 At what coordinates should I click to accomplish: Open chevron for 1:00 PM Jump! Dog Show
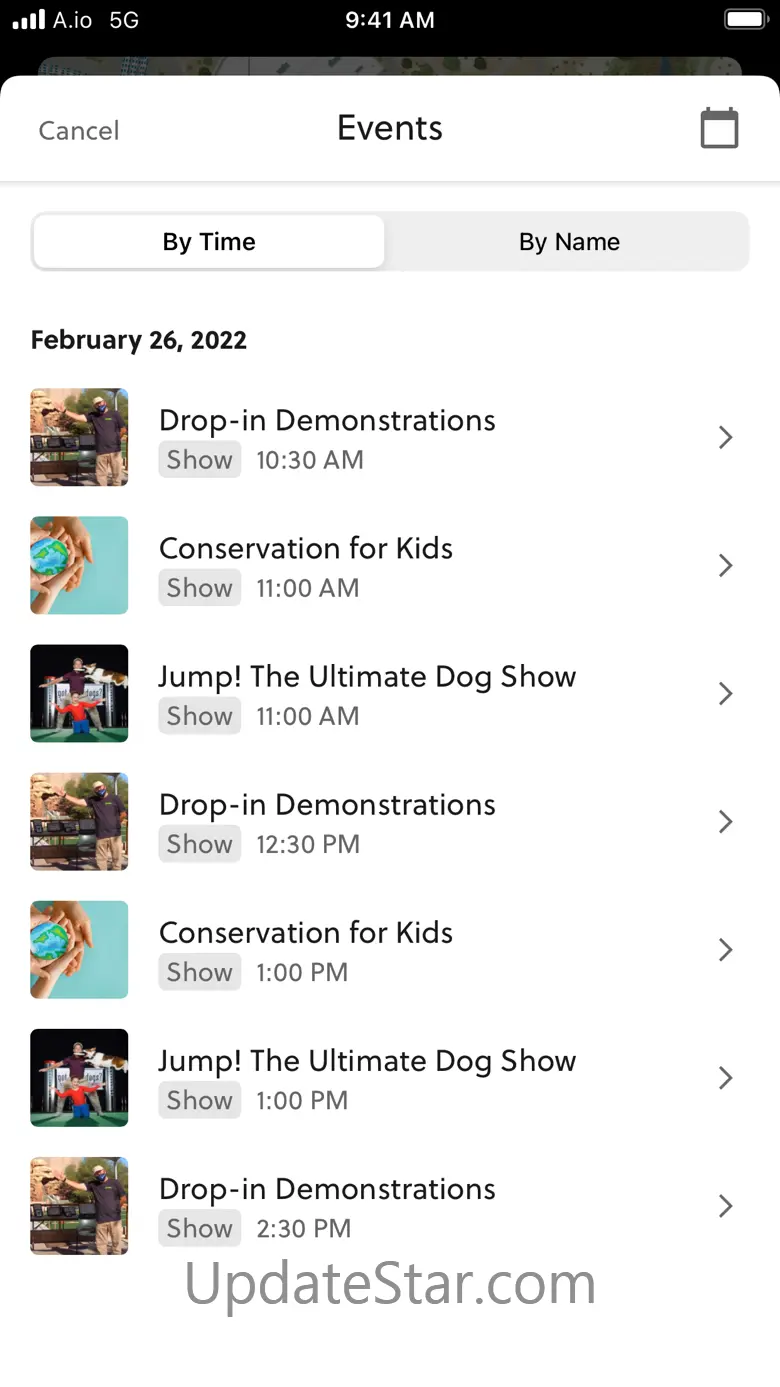coord(726,1077)
